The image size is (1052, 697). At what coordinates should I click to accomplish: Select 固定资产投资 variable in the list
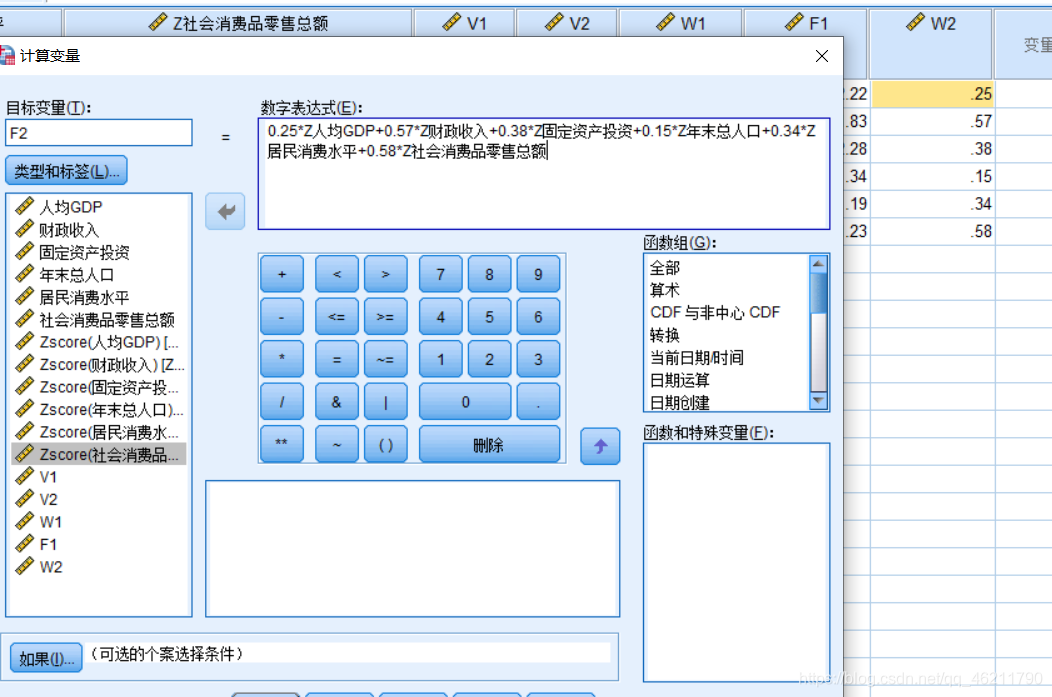(84, 252)
